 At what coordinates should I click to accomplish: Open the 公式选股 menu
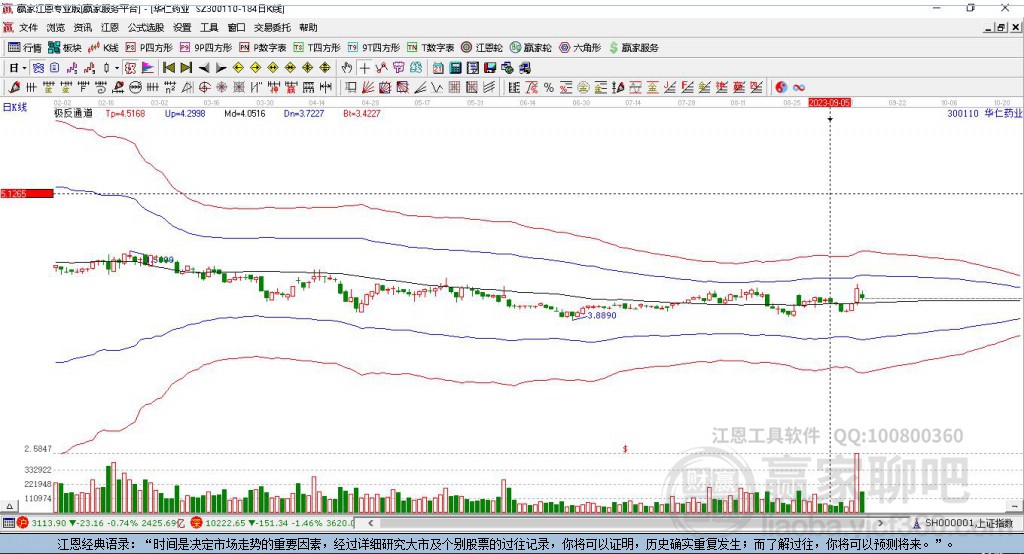(x=146, y=27)
